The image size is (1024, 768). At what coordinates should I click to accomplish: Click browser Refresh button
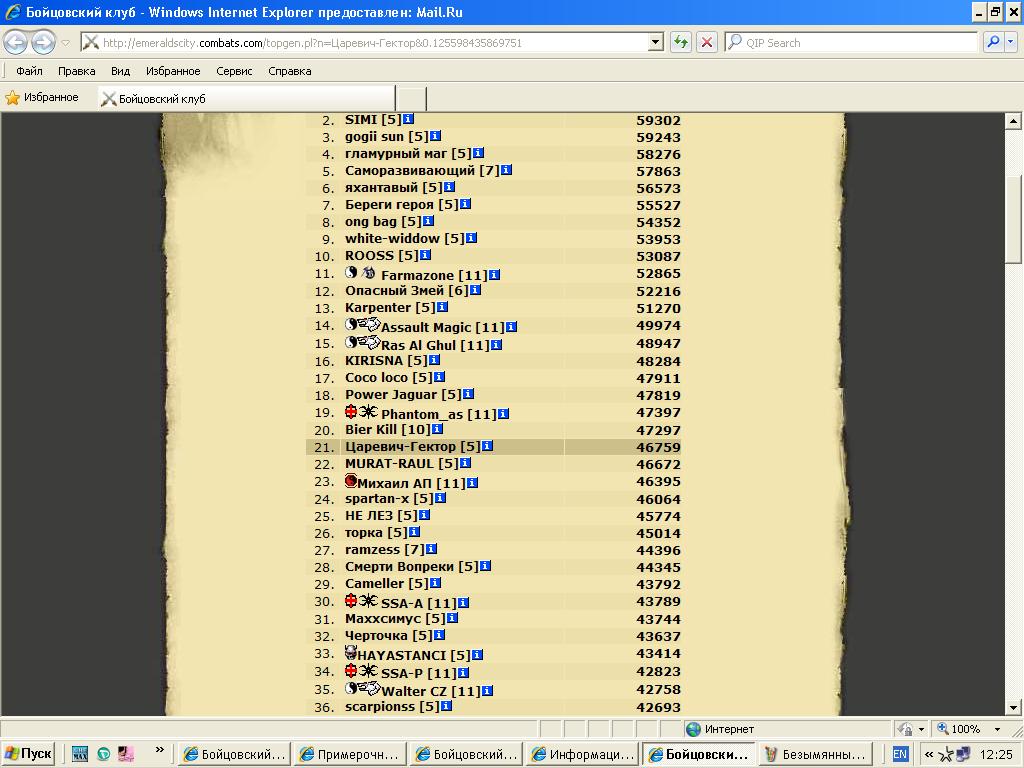pyautogui.click(x=681, y=42)
